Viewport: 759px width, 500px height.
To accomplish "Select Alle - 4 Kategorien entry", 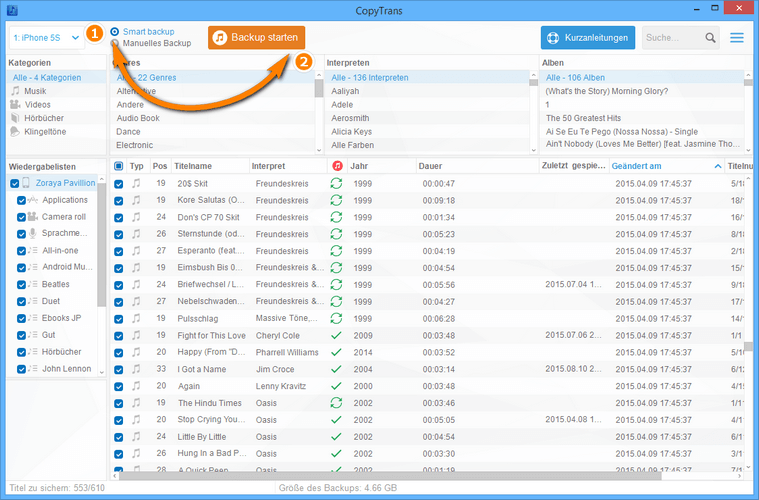I will point(56,77).
